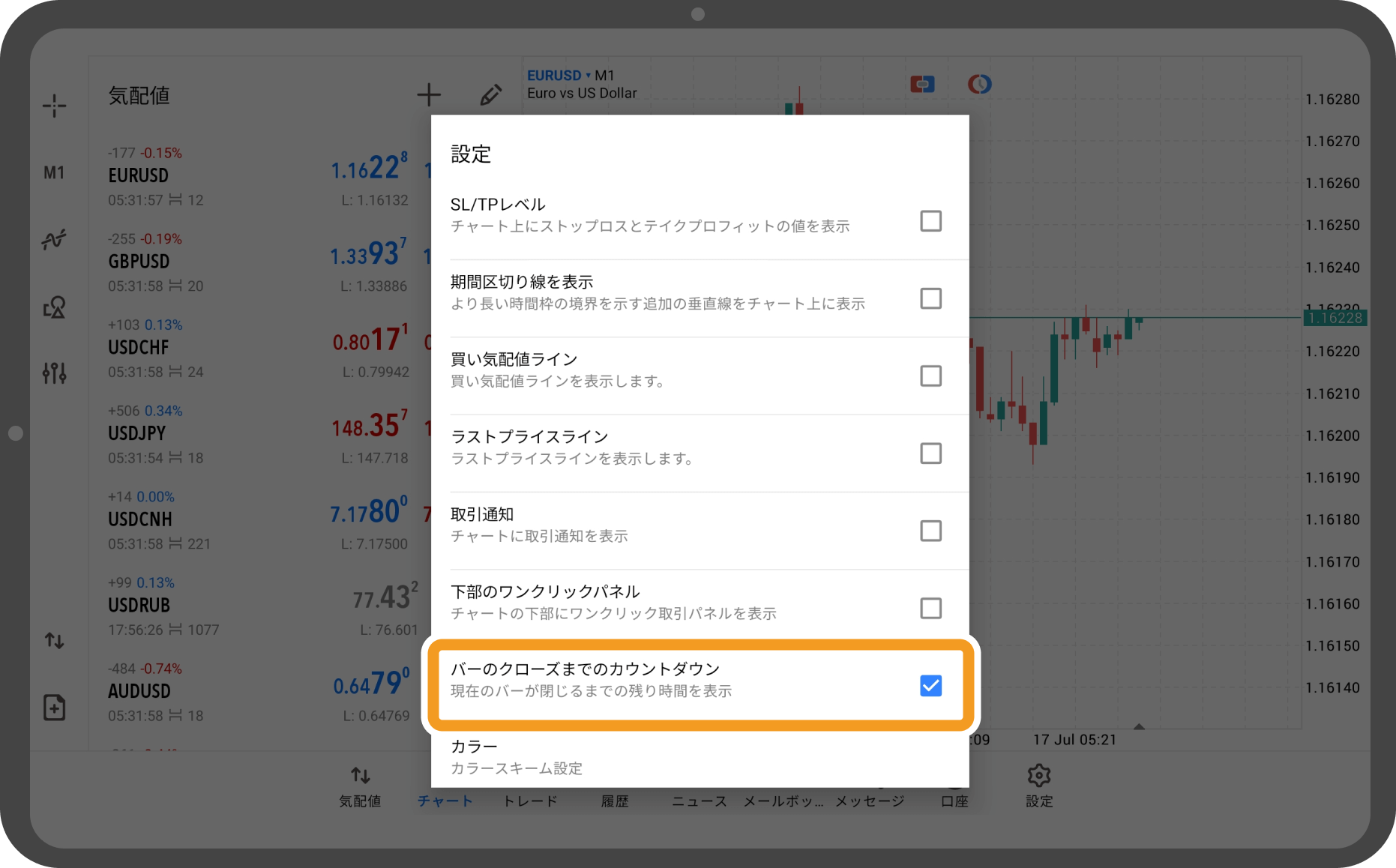The height and width of the screenshot is (868, 1396).
Task: Click the trade arrows icon in sidebar
Action: tap(54, 641)
